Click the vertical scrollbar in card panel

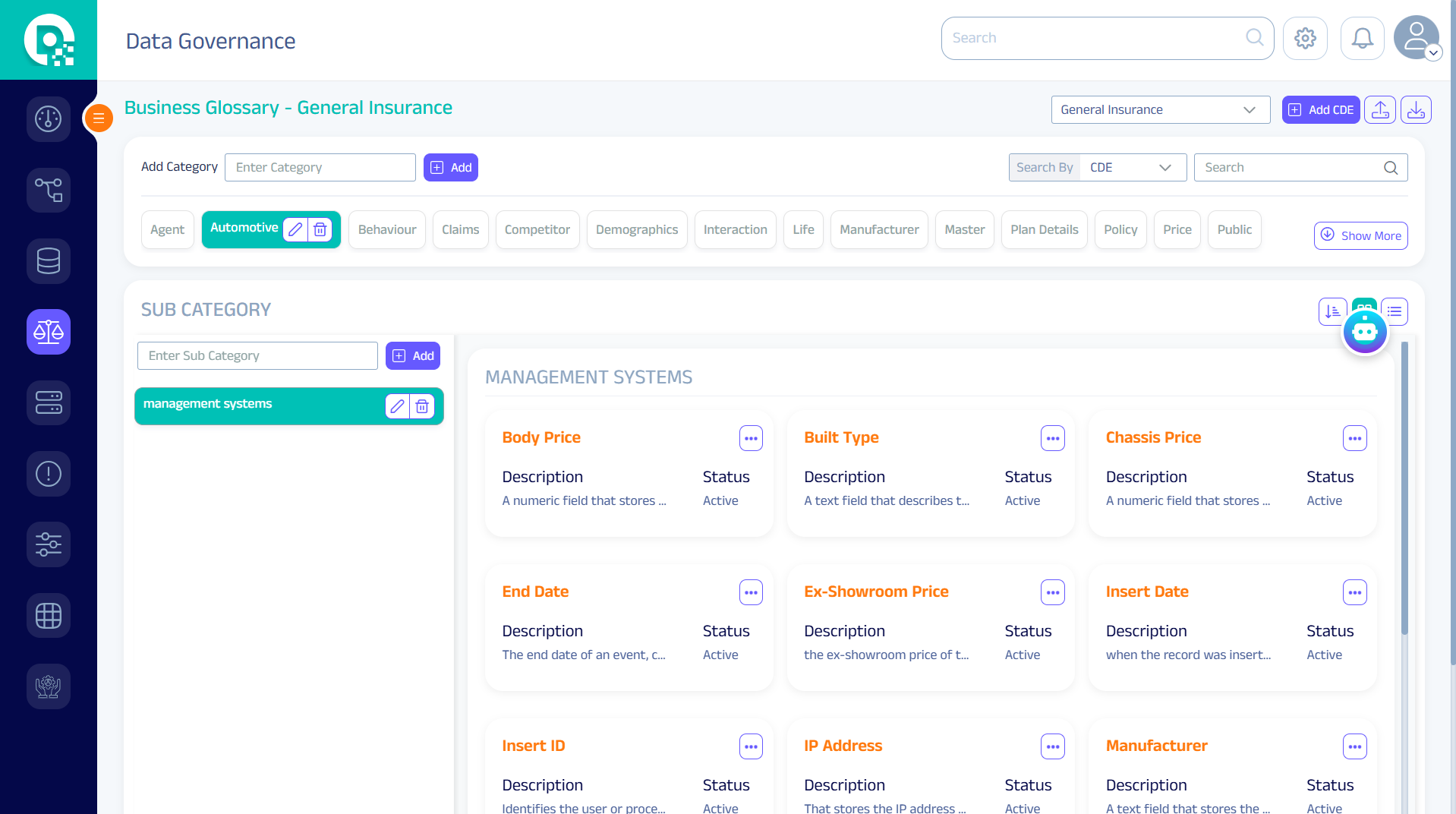pyautogui.click(x=1404, y=486)
